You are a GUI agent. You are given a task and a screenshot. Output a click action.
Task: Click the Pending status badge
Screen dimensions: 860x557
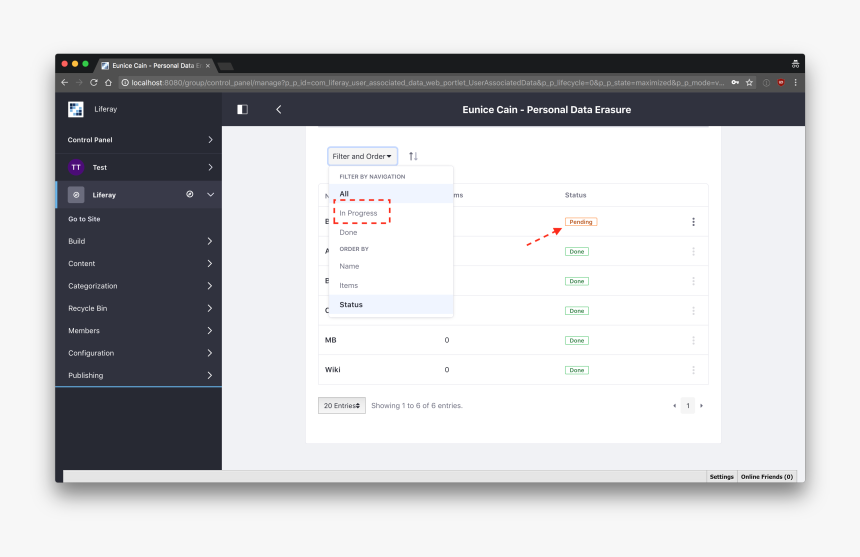point(581,222)
